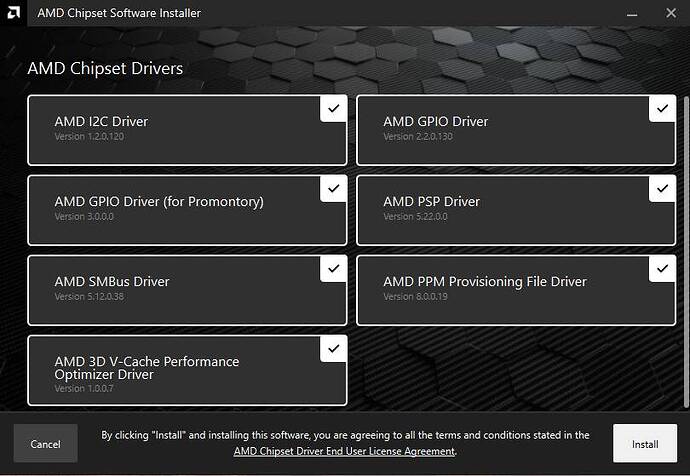Image resolution: width=690 pixels, height=476 pixels.
Task: Click AMD 3D V-Cache Performance Optimizer Driver tile
Action: coord(187,370)
